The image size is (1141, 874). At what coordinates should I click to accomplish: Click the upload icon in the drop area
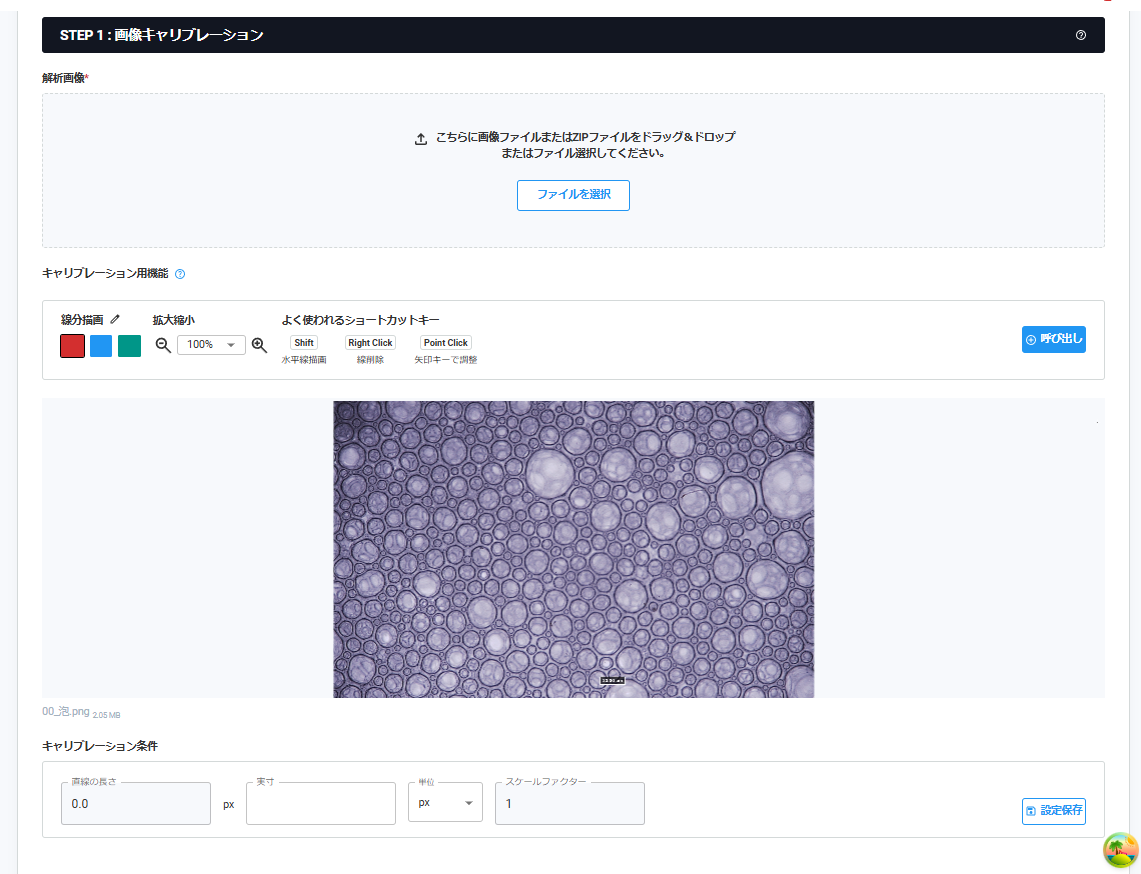coord(421,139)
